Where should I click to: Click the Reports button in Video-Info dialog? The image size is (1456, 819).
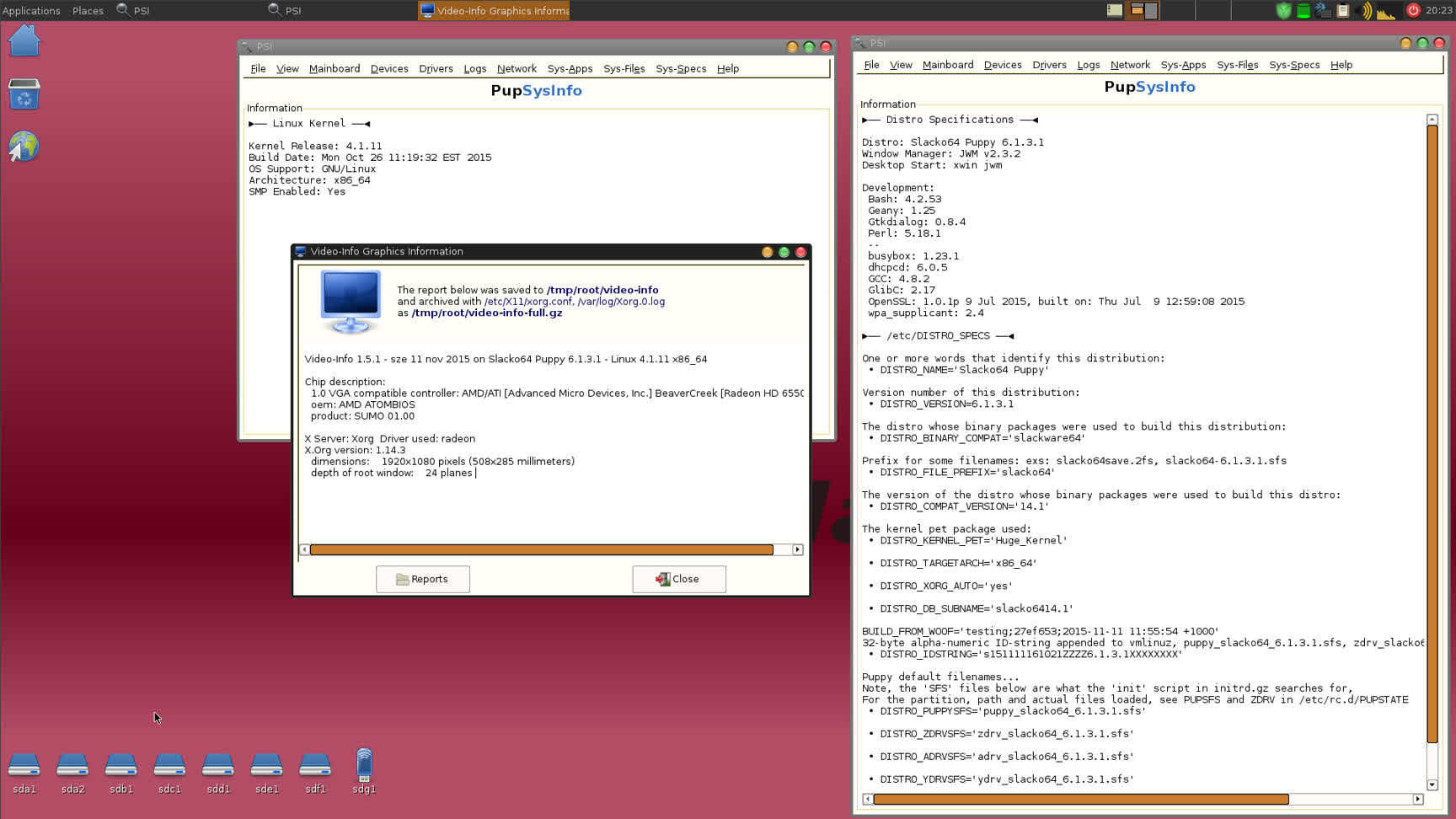coord(423,579)
